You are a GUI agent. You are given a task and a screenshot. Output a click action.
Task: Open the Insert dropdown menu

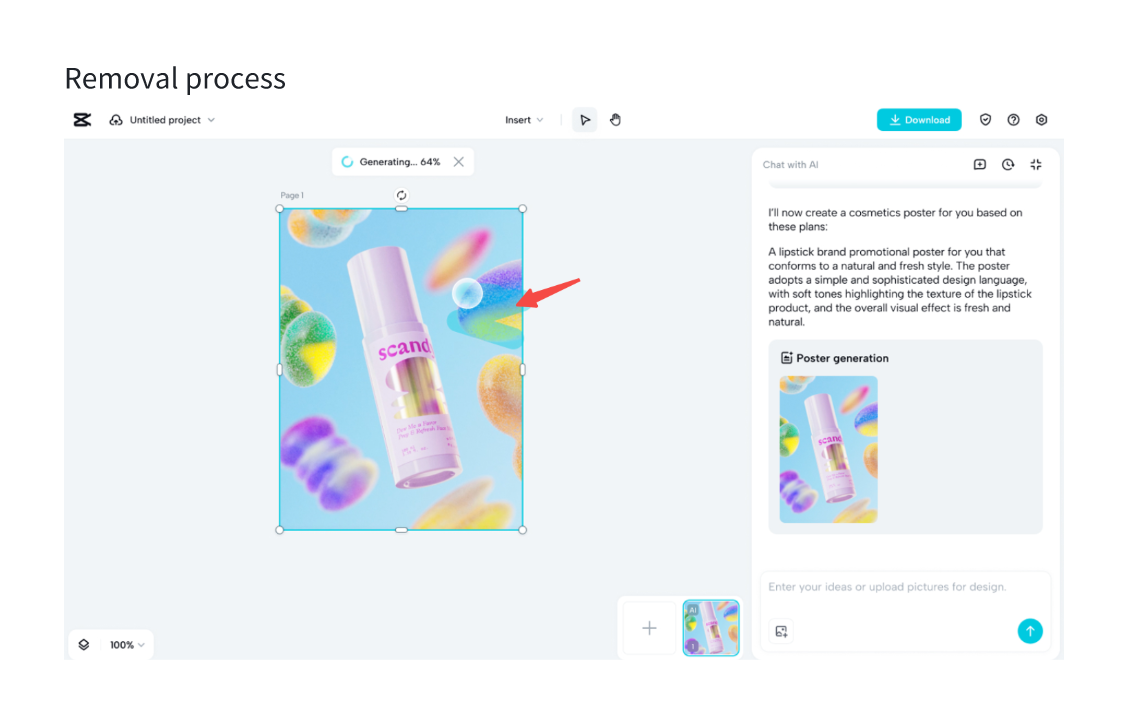pyautogui.click(x=524, y=120)
